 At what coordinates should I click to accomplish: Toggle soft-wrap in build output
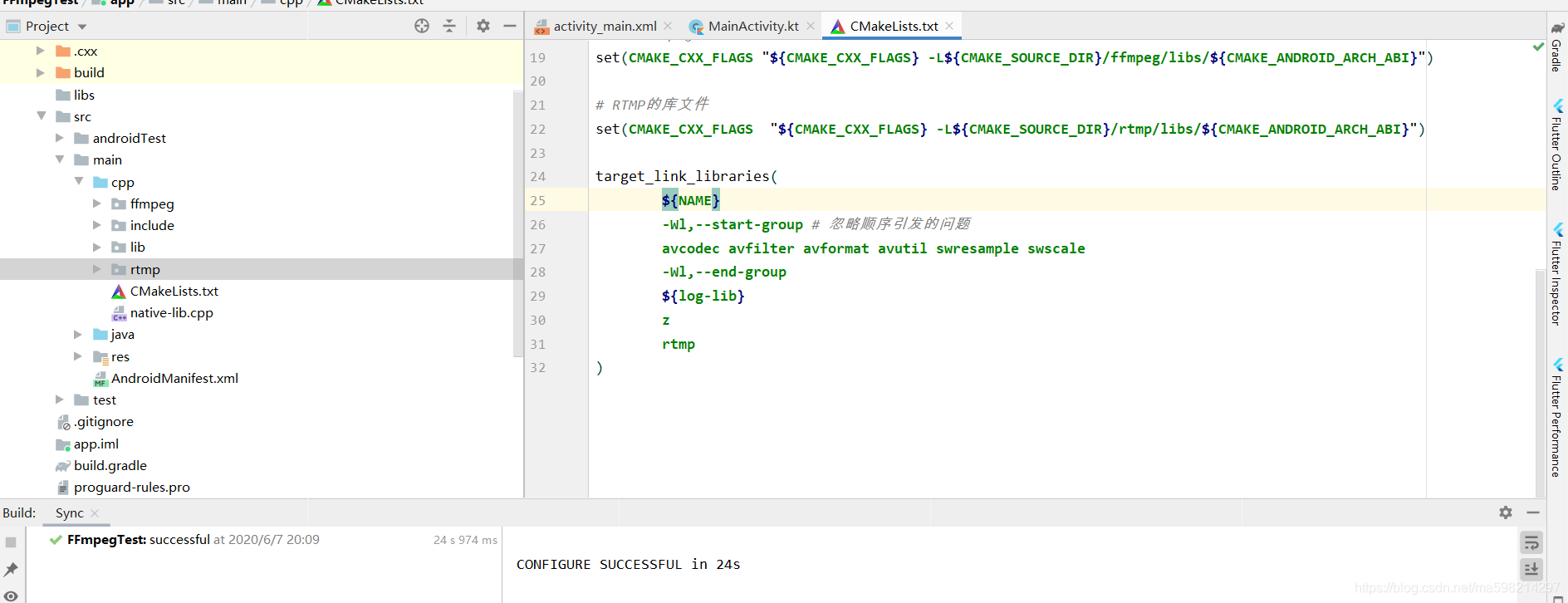tap(1531, 543)
